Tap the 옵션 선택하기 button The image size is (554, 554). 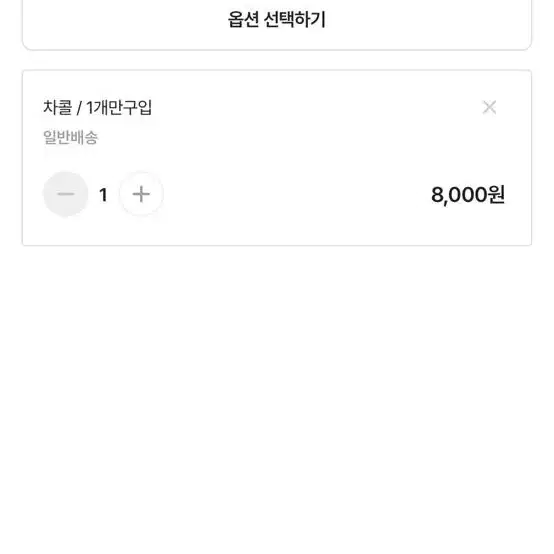coord(277,25)
